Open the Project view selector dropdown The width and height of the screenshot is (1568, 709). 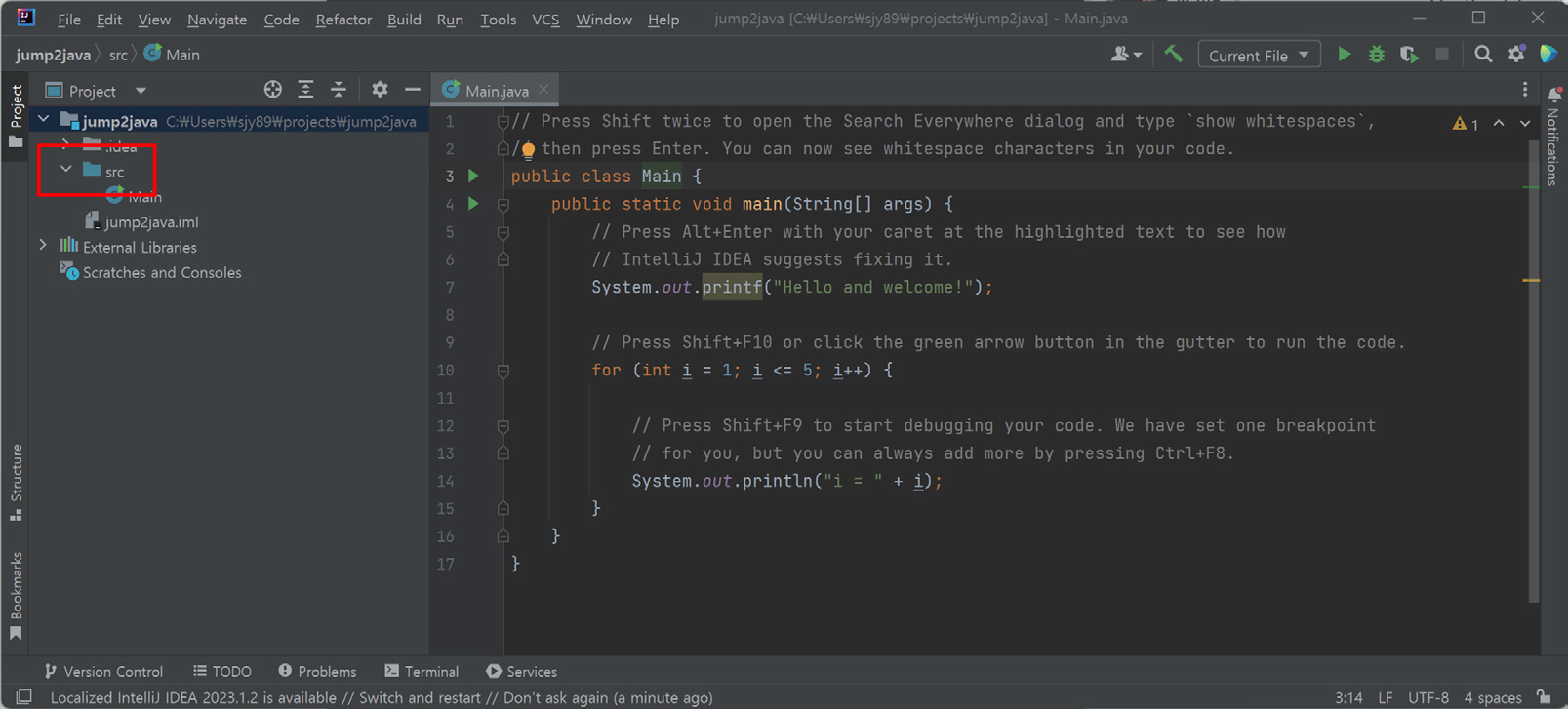point(97,91)
